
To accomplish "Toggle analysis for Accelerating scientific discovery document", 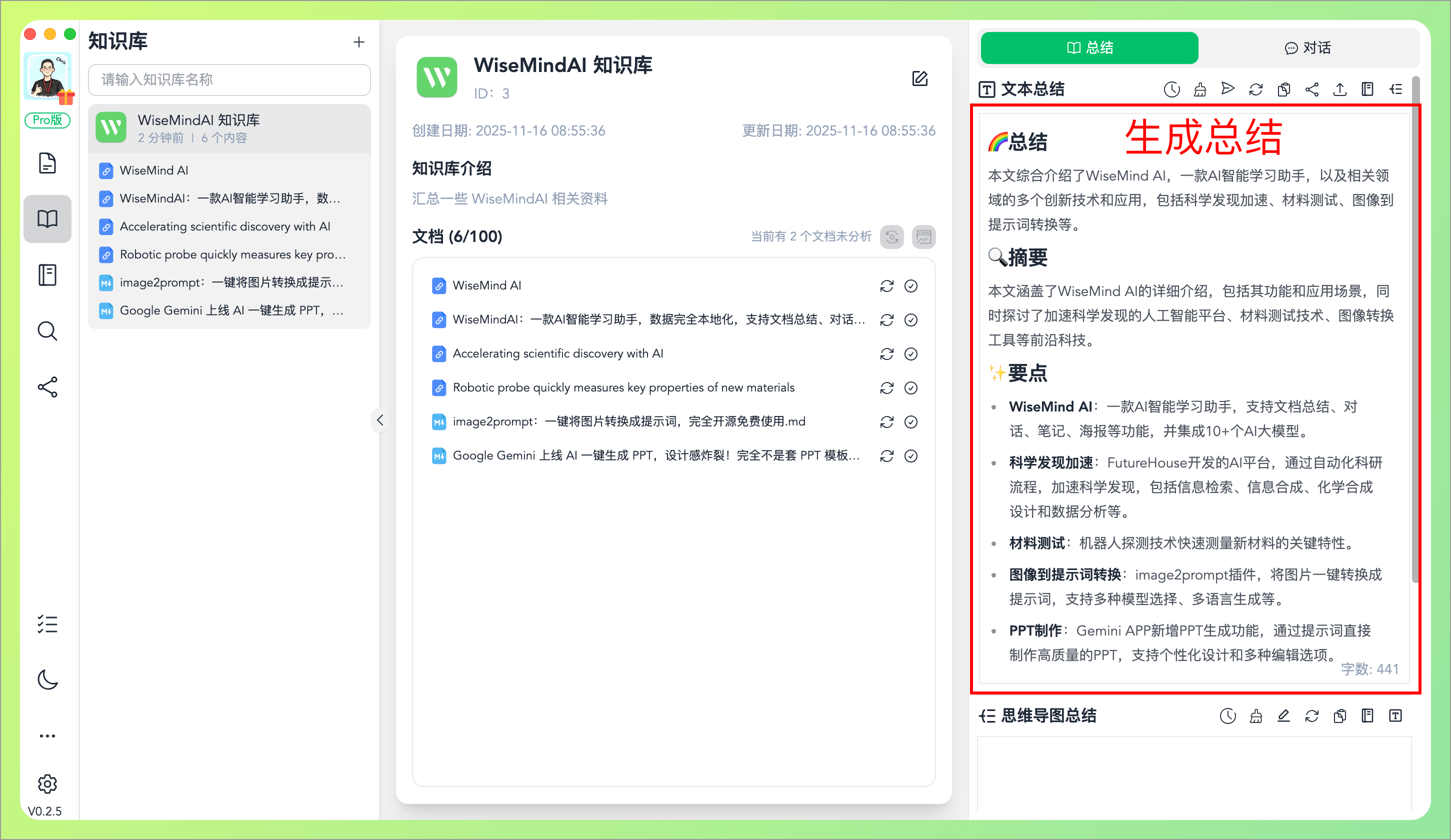I will (x=910, y=353).
